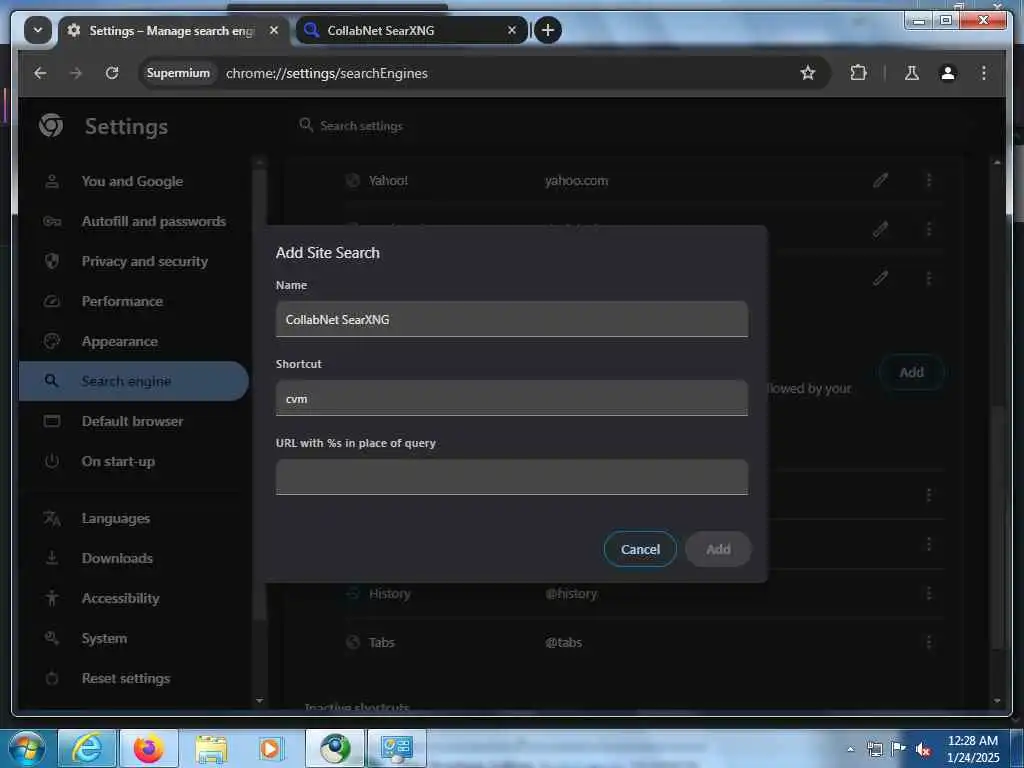Open the profile avatar menu
1024x768 pixels.
[948, 73]
